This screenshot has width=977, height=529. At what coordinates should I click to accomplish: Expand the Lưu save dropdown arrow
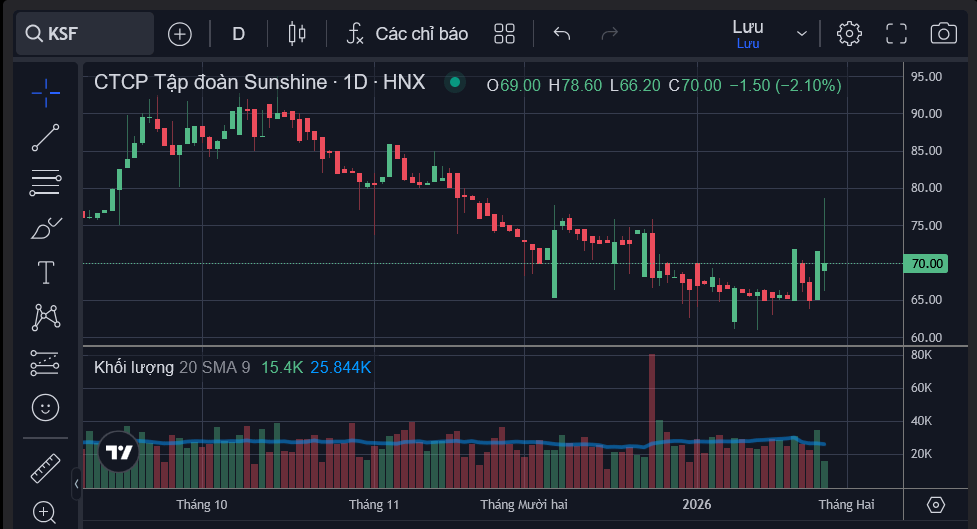(x=801, y=34)
